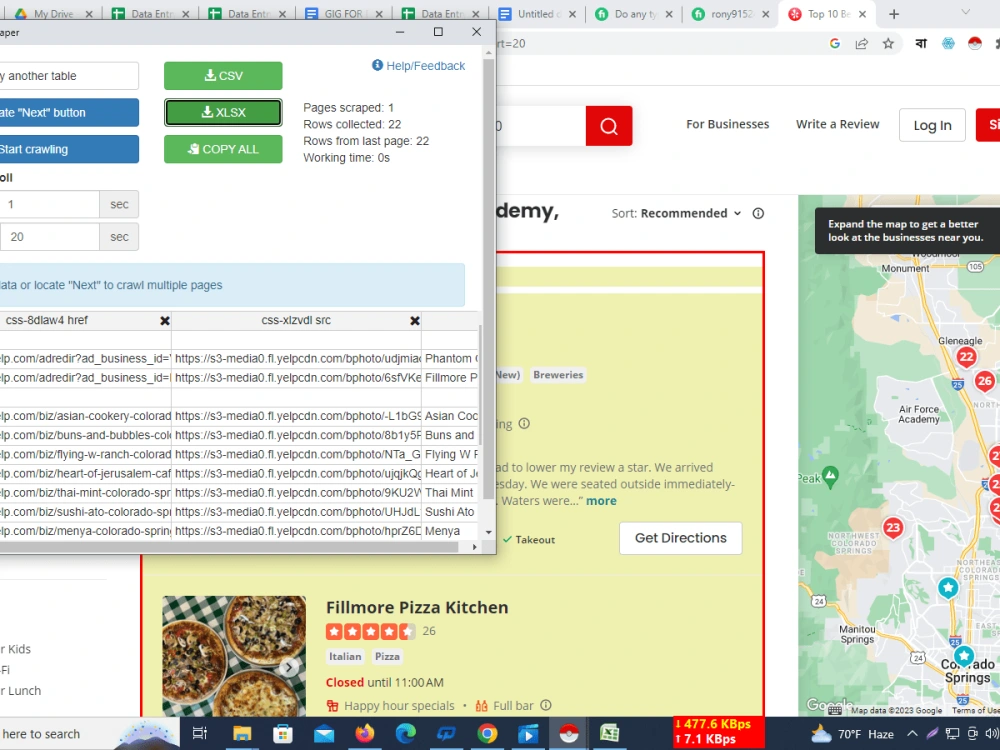Image resolution: width=1000 pixels, height=750 pixels.
Task: Open the browser tab search chevron
Action: click(x=966, y=12)
